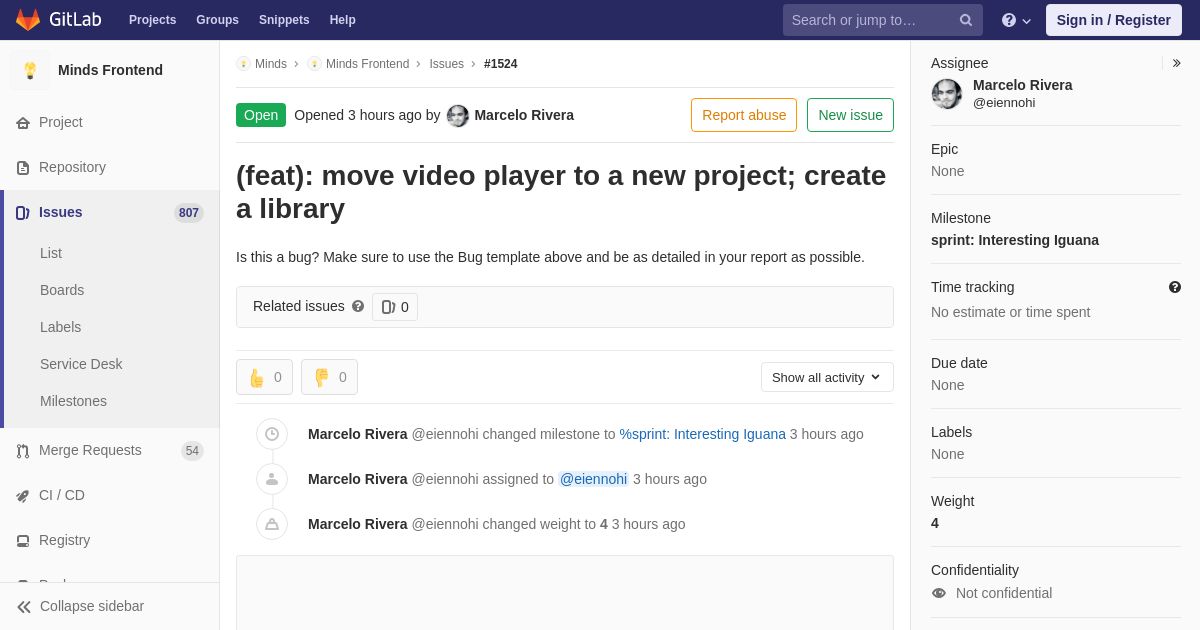Click the thumbs up reaction
Screen dimensions: 1200x630
tap(264, 377)
